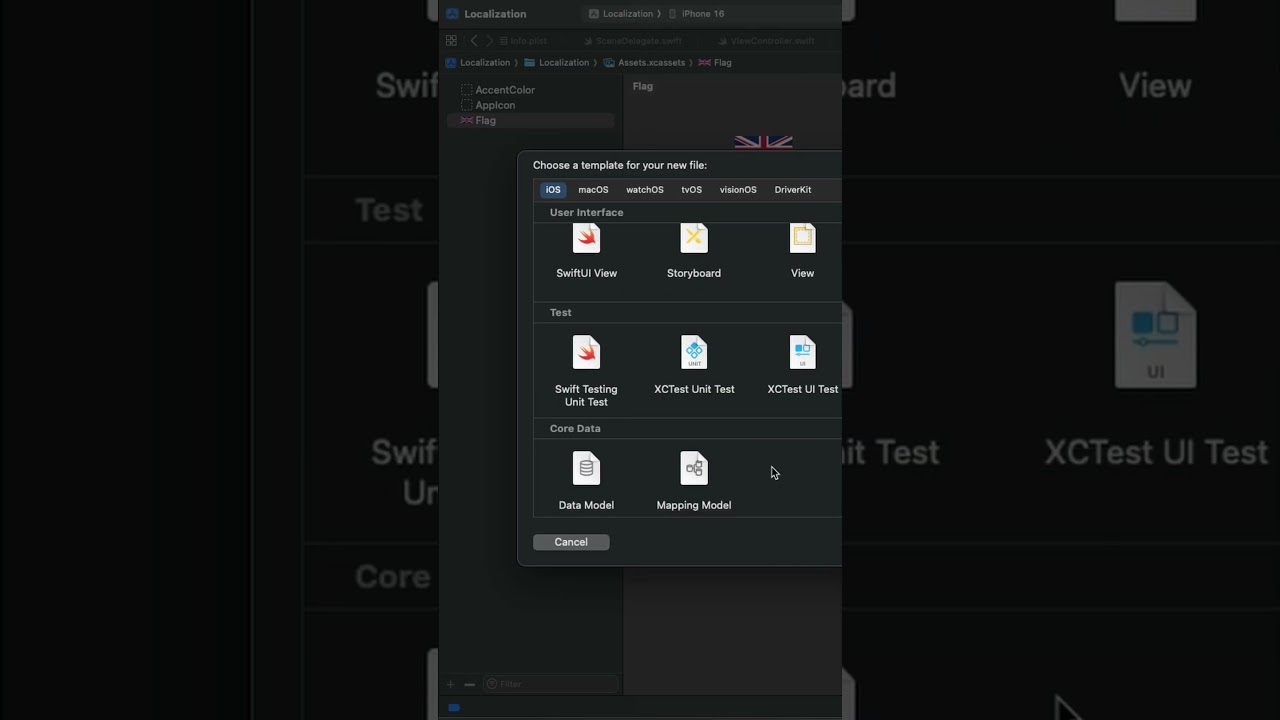Go forward with the right chevron
This screenshot has height=720, width=1280.
489,41
